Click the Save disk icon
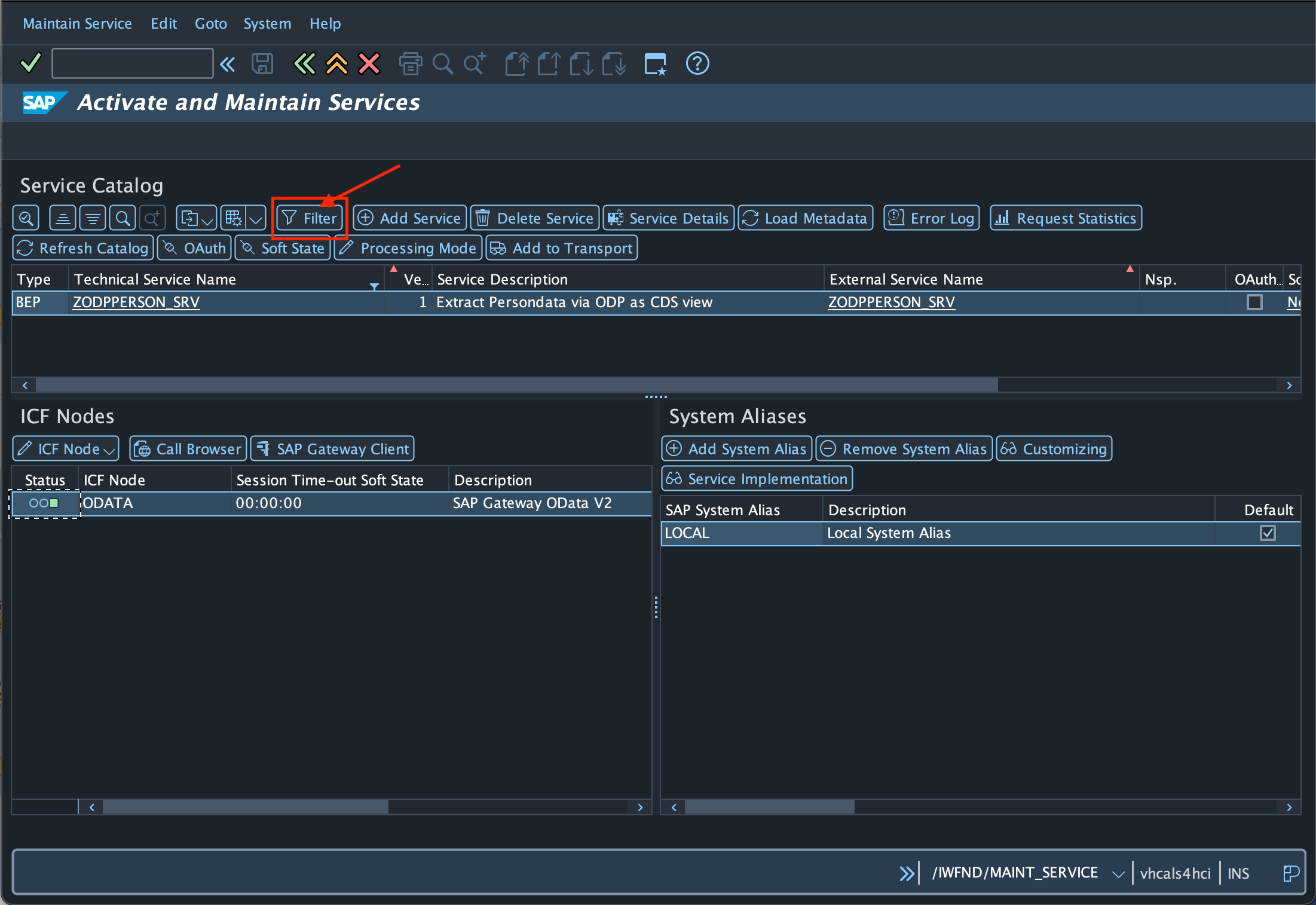This screenshot has width=1316, height=905. [262, 63]
